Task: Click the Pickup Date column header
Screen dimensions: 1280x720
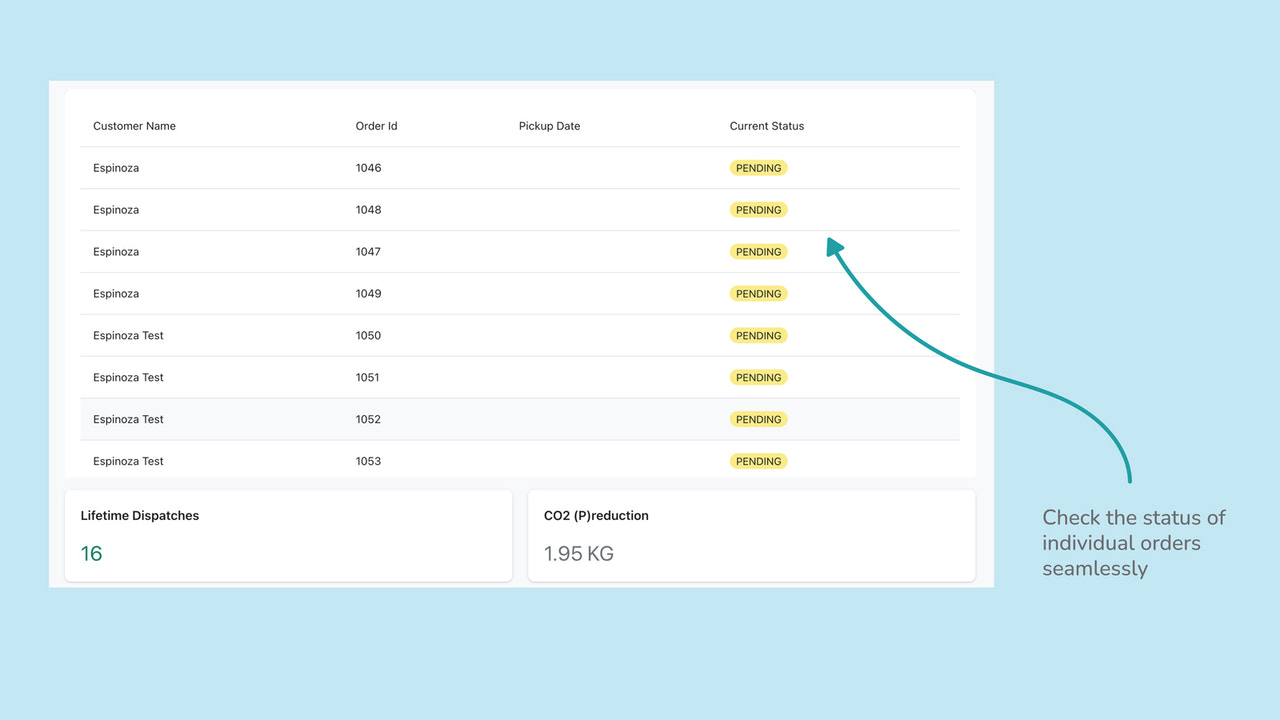Action: pos(549,126)
